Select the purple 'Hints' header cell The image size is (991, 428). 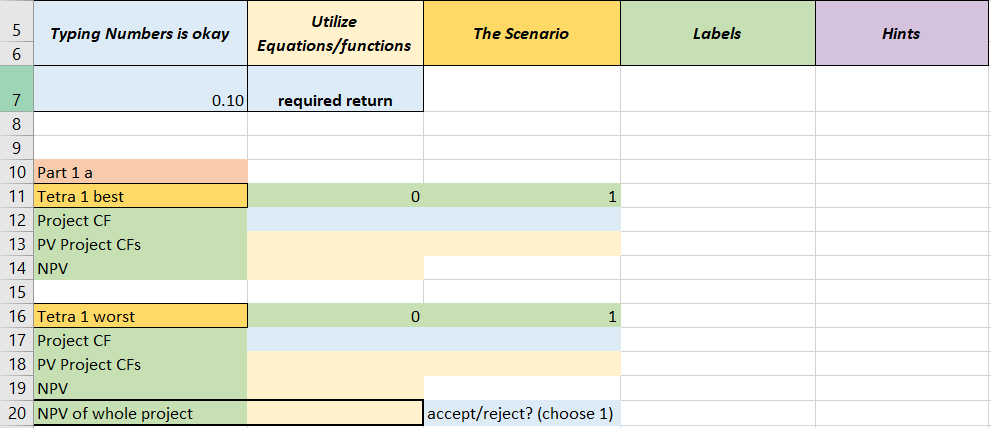click(901, 33)
